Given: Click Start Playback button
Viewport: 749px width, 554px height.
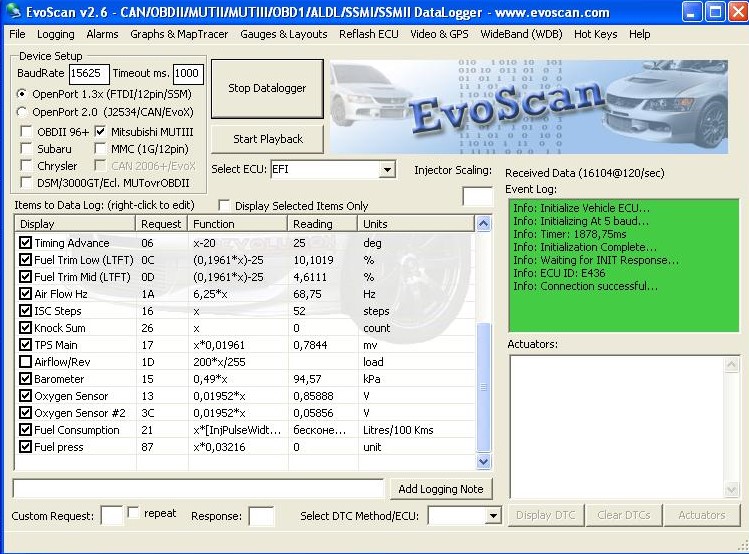Looking at the screenshot, I should pyautogui.click(x=268, y=139).
